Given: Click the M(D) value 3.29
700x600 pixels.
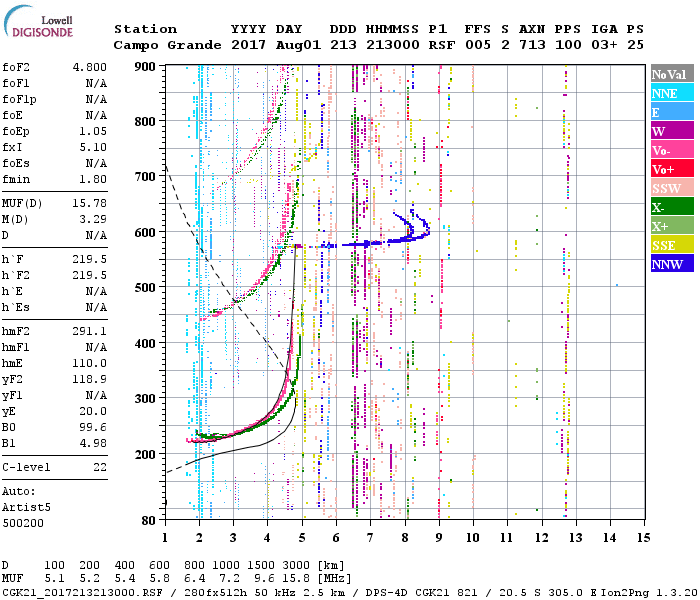Looking at the screenshot, I should point(93,219).
